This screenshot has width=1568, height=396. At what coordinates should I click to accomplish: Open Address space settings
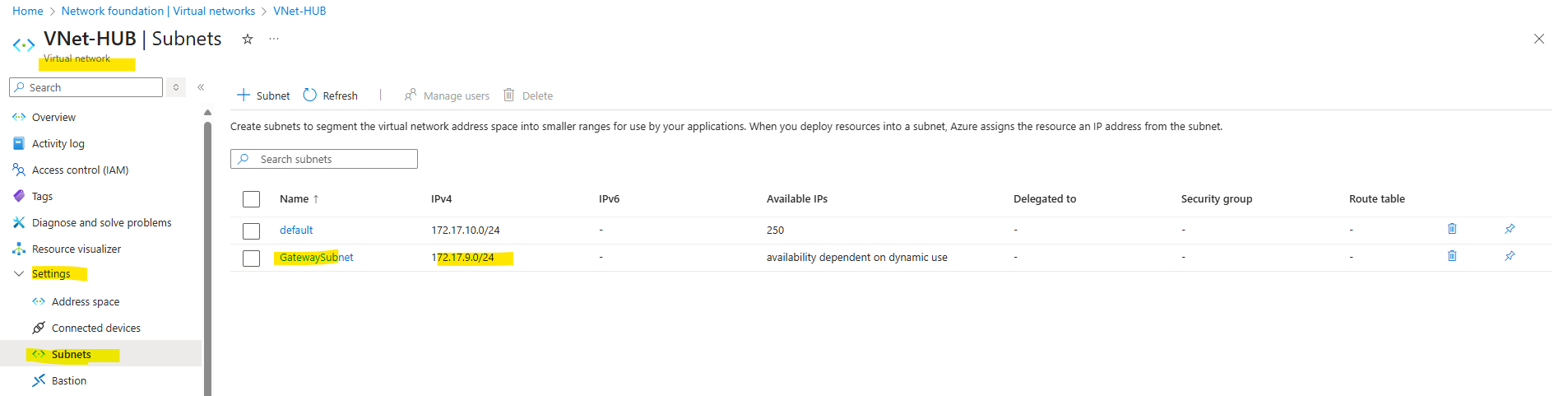[x=86, y=301]
